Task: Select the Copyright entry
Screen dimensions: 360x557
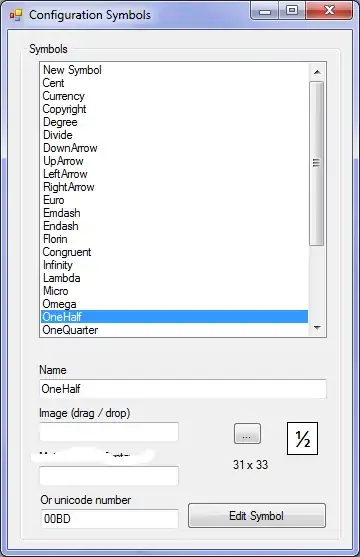Action: click(174, 109)
